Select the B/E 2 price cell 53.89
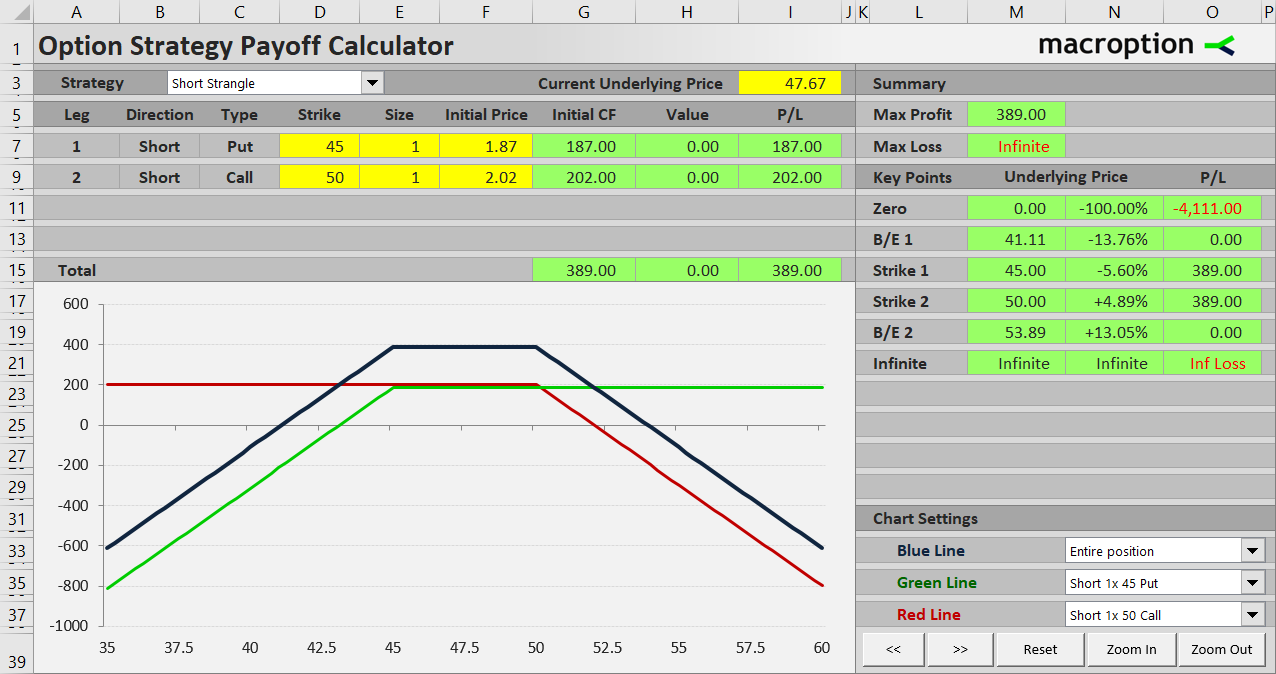The height and width of the screenshot is (674, 1276). (1016, 332)
